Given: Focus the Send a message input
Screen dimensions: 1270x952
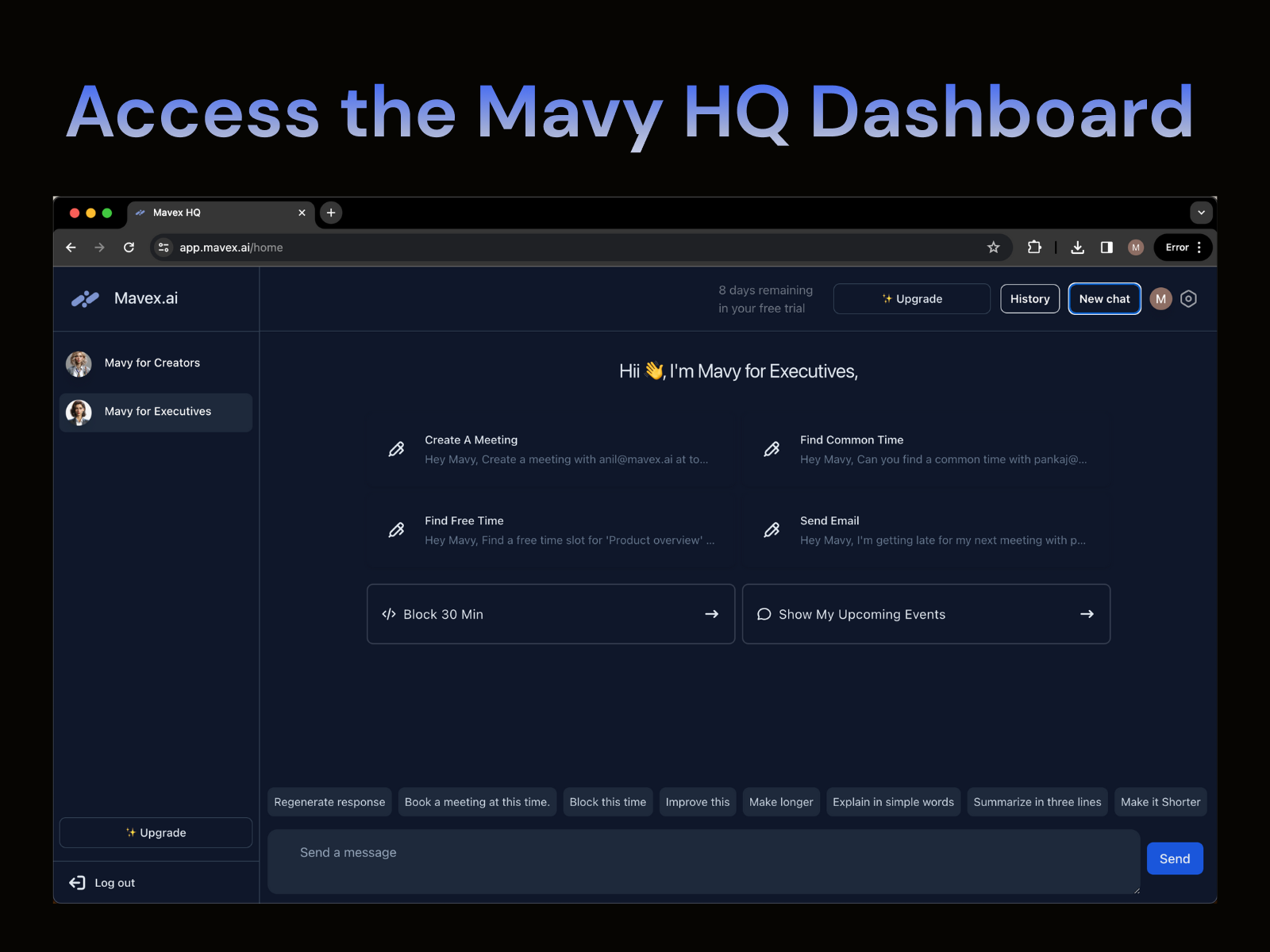Looking at the screenshot, I should click(x=704, y=862).
